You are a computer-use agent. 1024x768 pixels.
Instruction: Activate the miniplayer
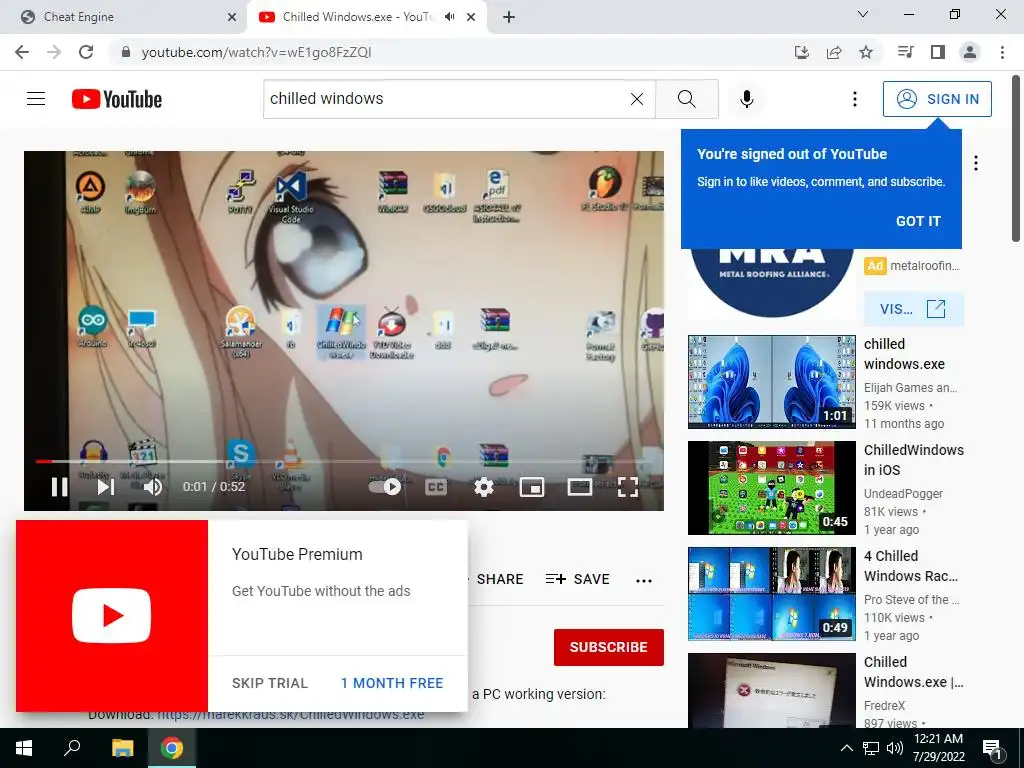532,487
